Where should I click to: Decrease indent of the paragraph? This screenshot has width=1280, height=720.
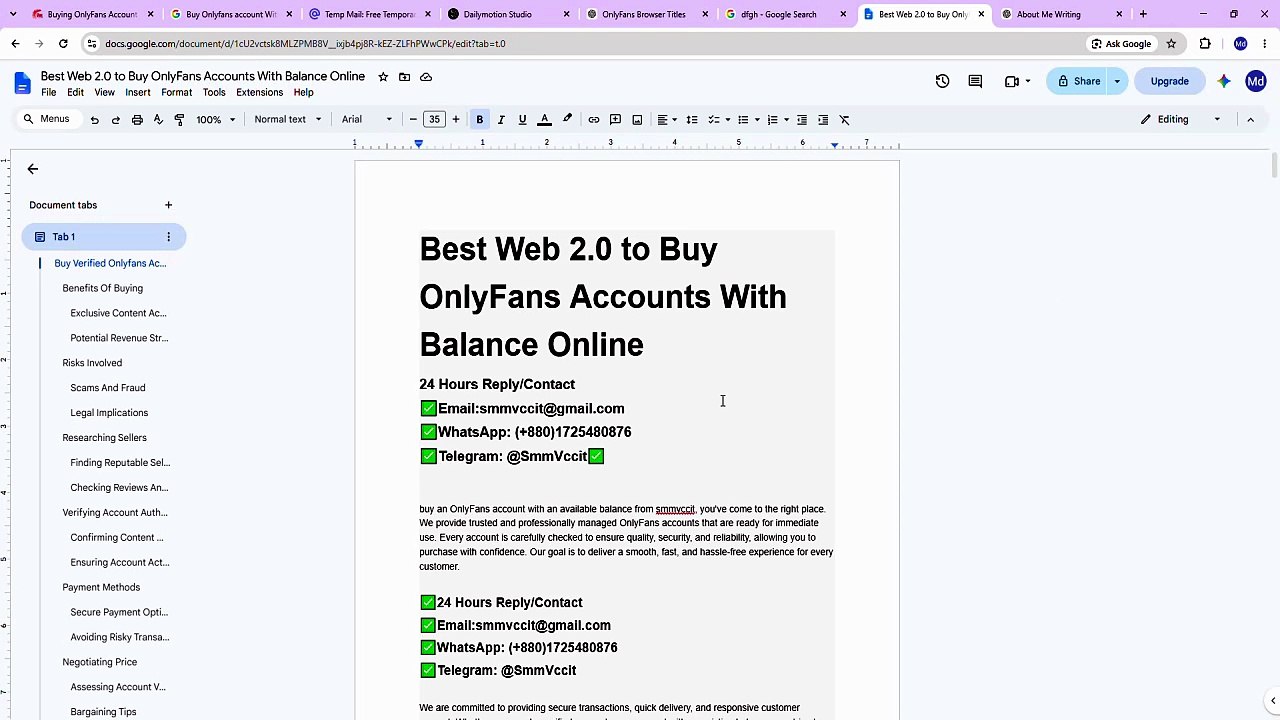(x=802, y=120)
